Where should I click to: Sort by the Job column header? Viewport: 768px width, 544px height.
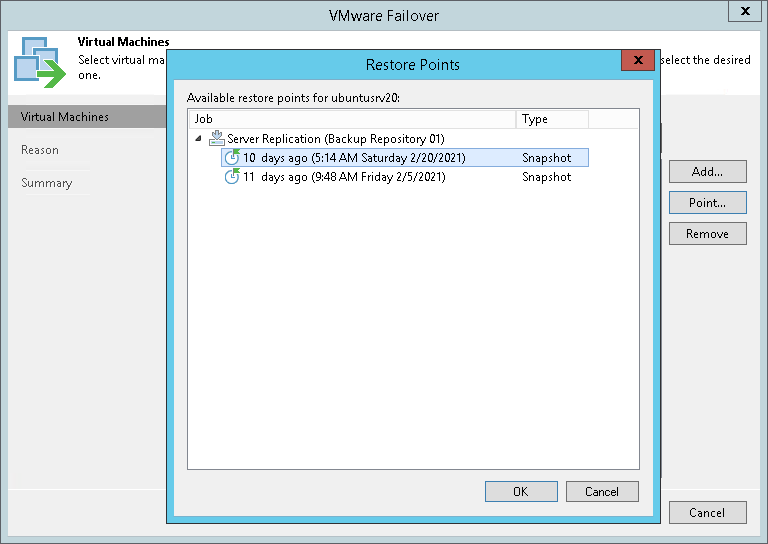[352, 119]
